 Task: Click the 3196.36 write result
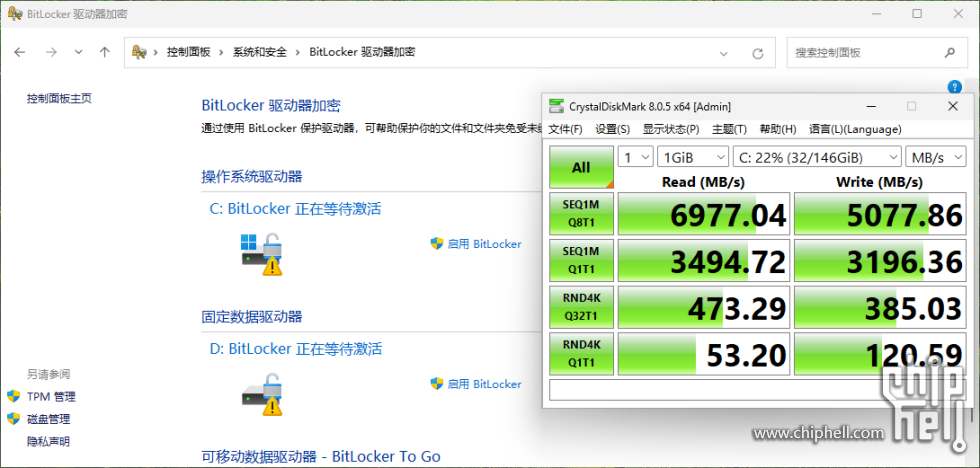(x=880, y=260)
